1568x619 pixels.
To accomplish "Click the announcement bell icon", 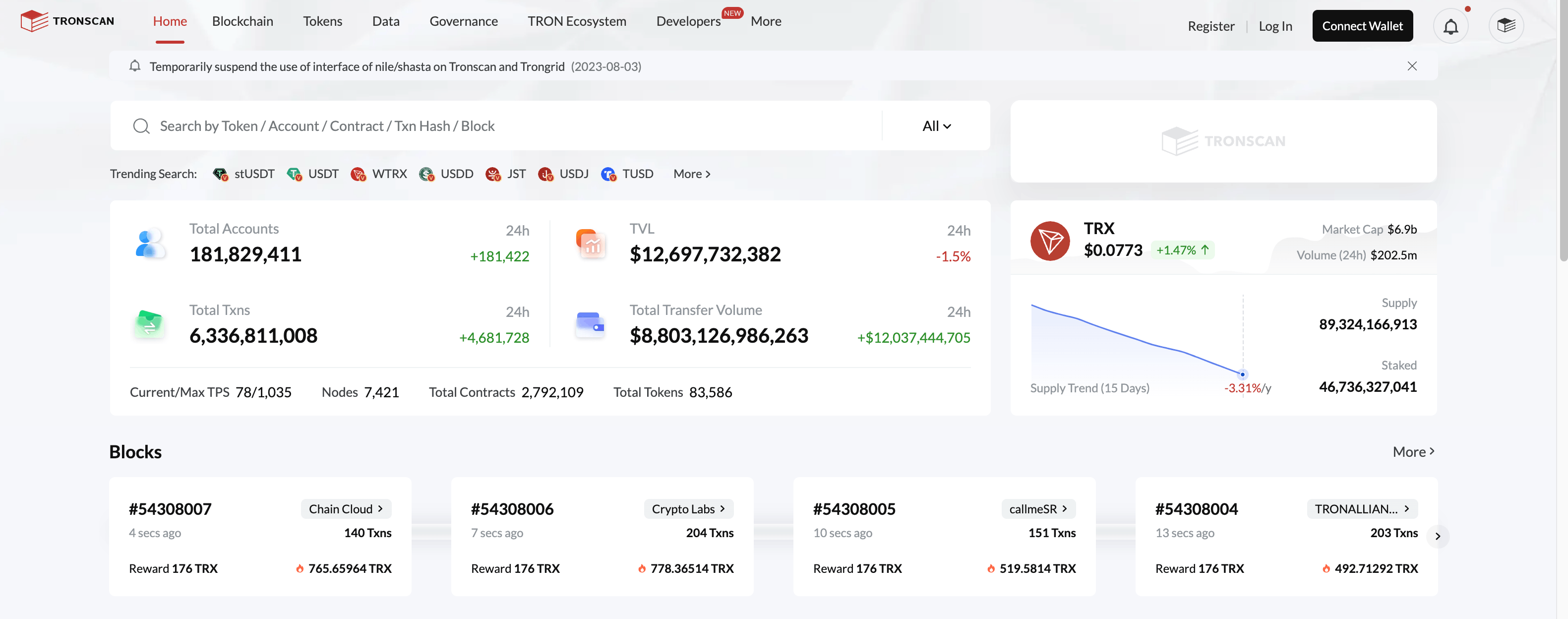I will [x=134, y=66].
